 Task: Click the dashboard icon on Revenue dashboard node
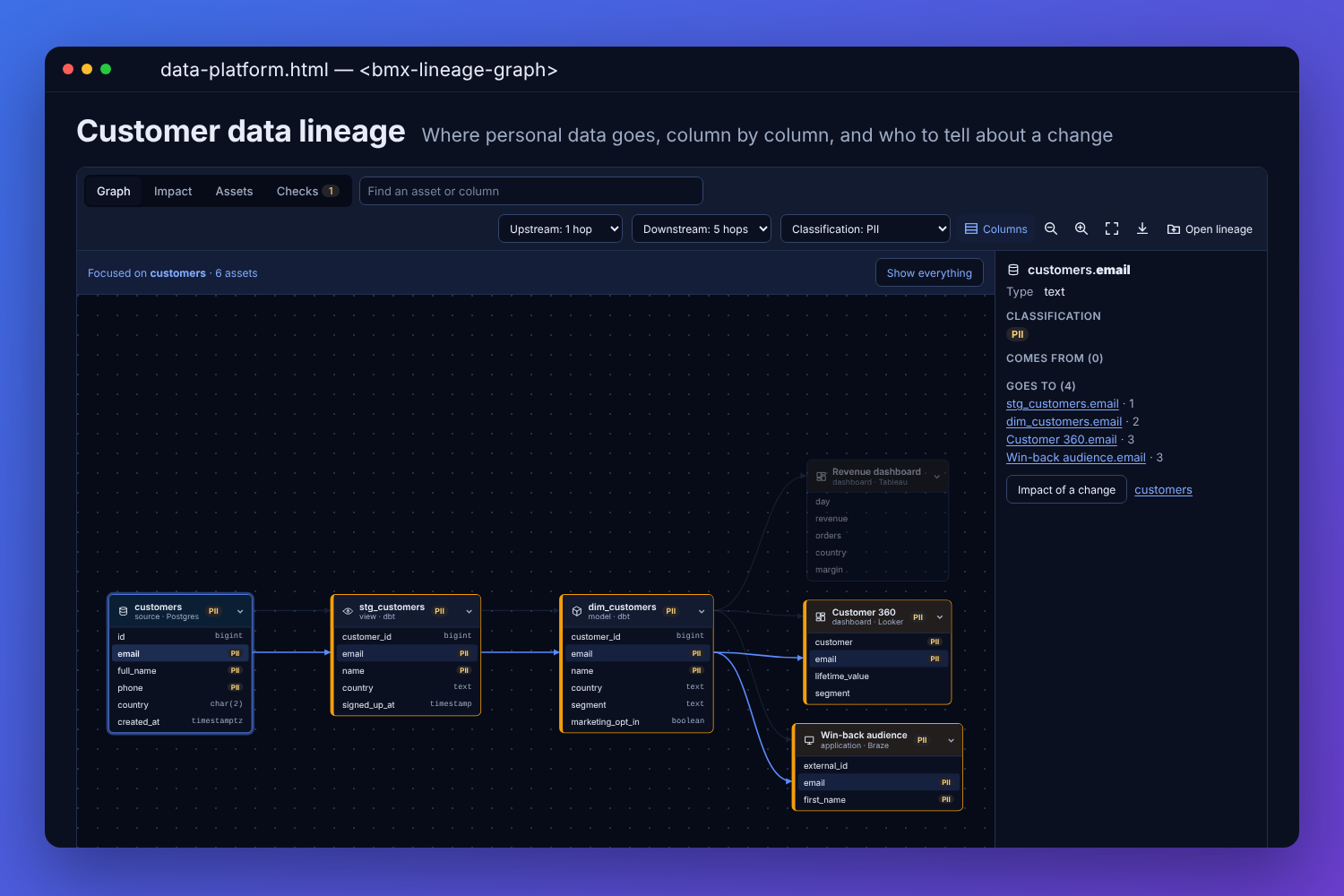coord(821,477)
